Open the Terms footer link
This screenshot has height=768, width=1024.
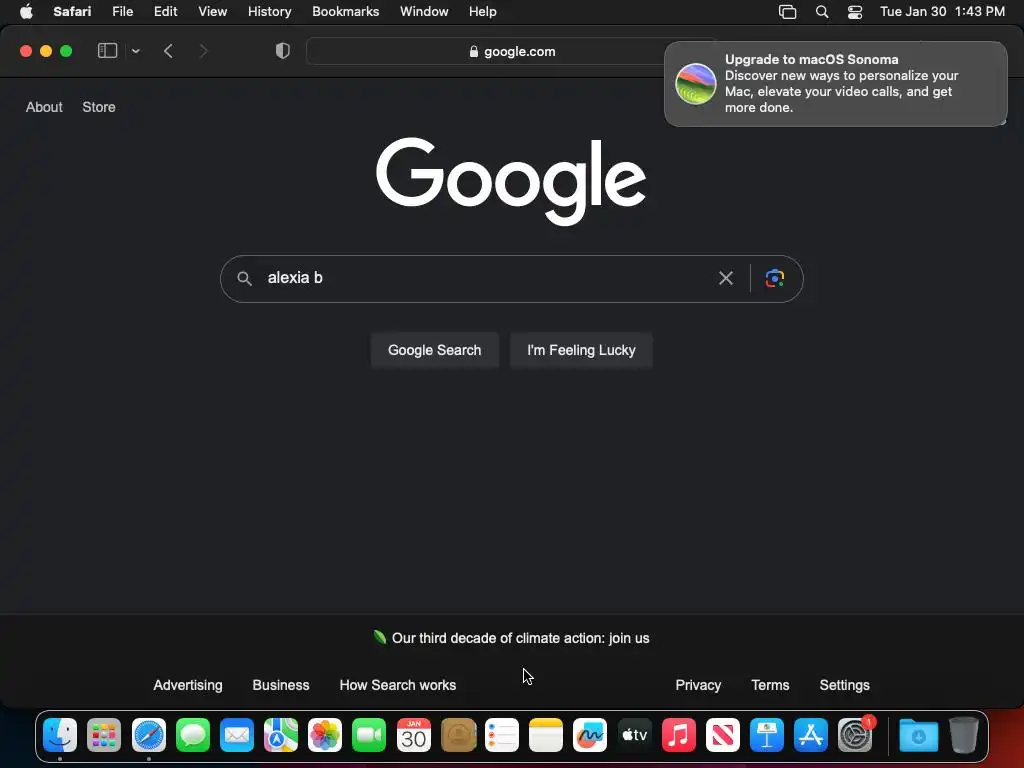tap(770, 685)
